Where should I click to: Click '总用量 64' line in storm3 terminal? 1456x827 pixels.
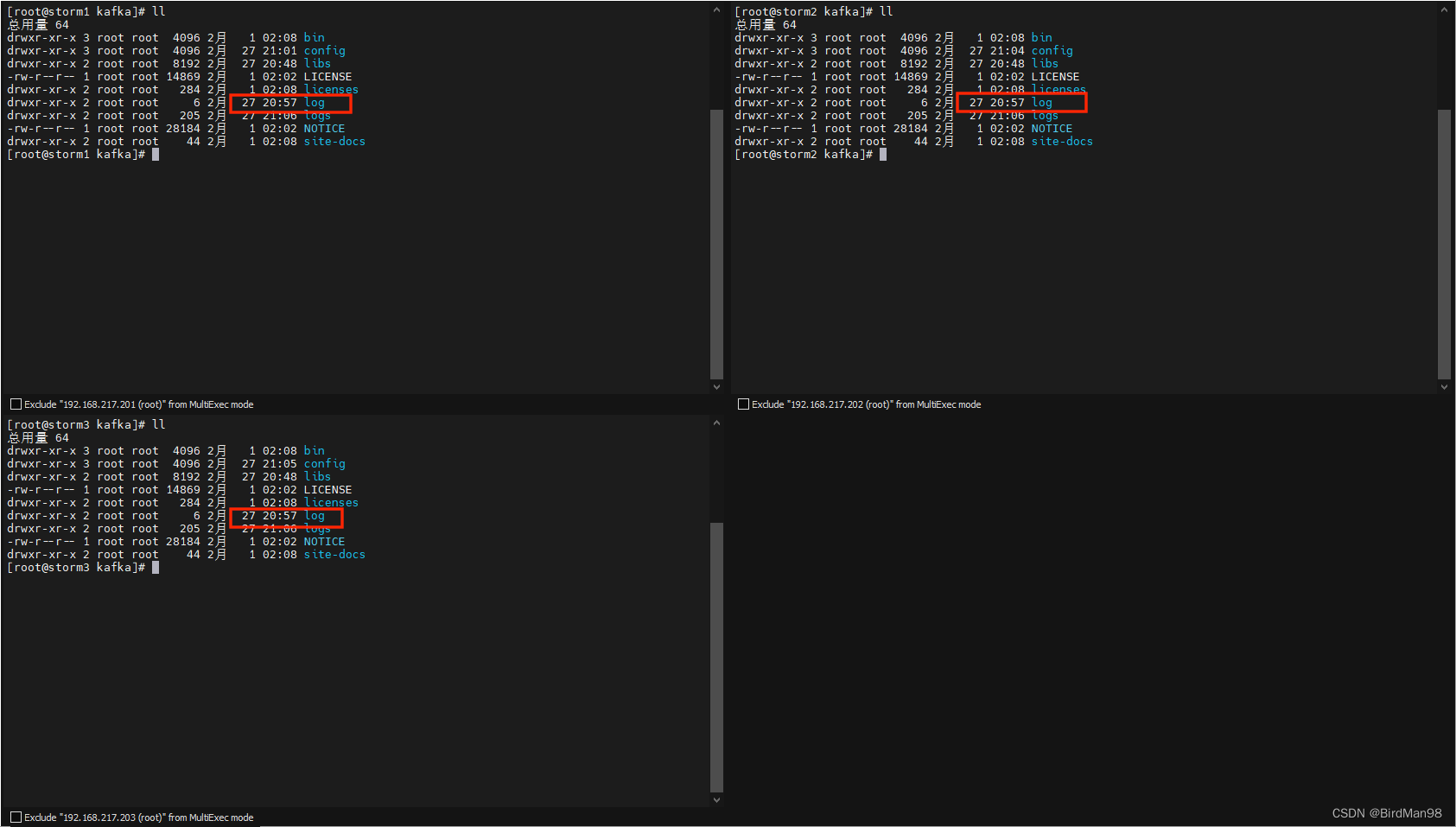click(x=38, y=438)
